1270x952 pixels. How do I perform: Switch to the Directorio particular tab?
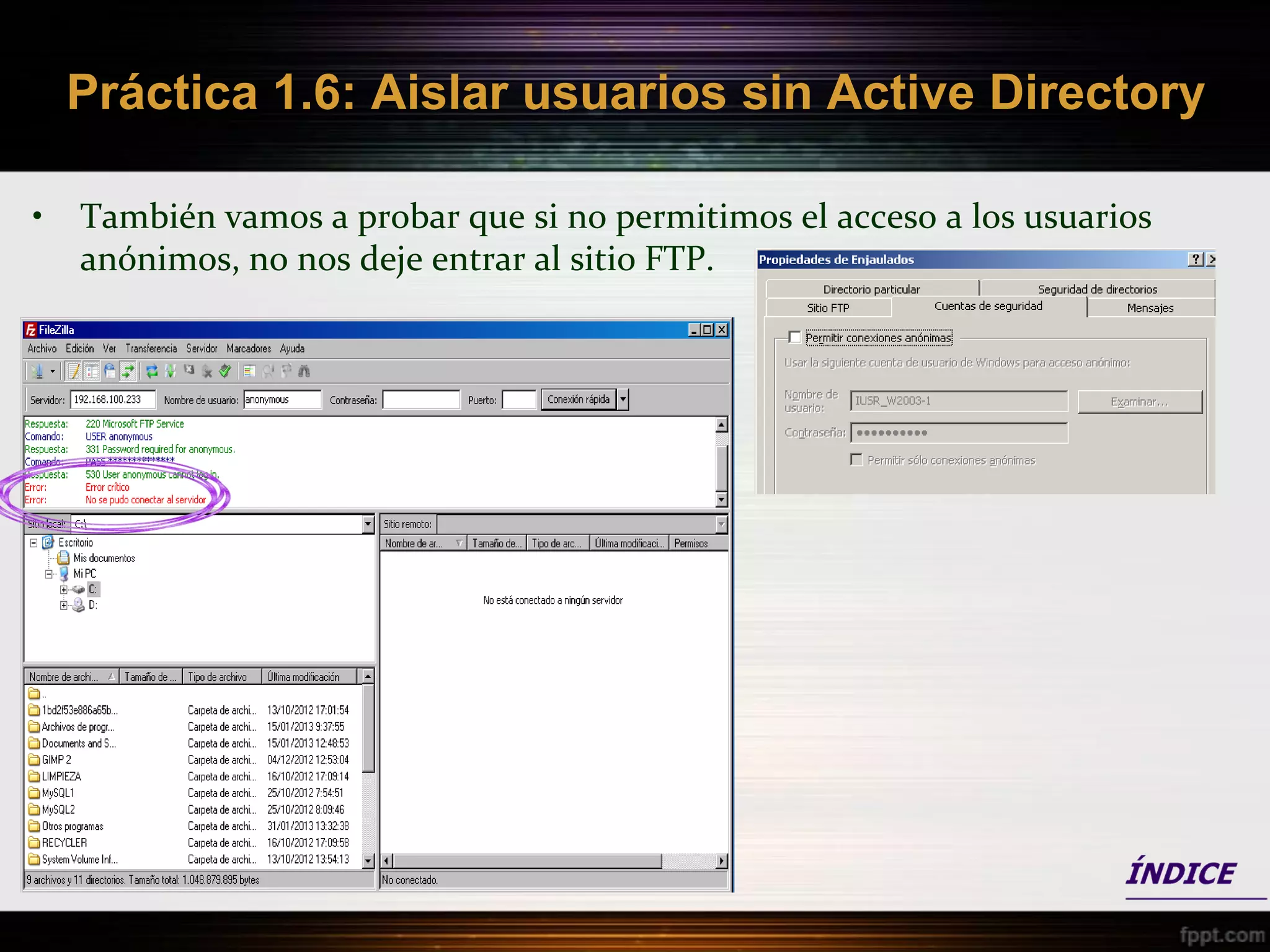(x=872, y=289)
